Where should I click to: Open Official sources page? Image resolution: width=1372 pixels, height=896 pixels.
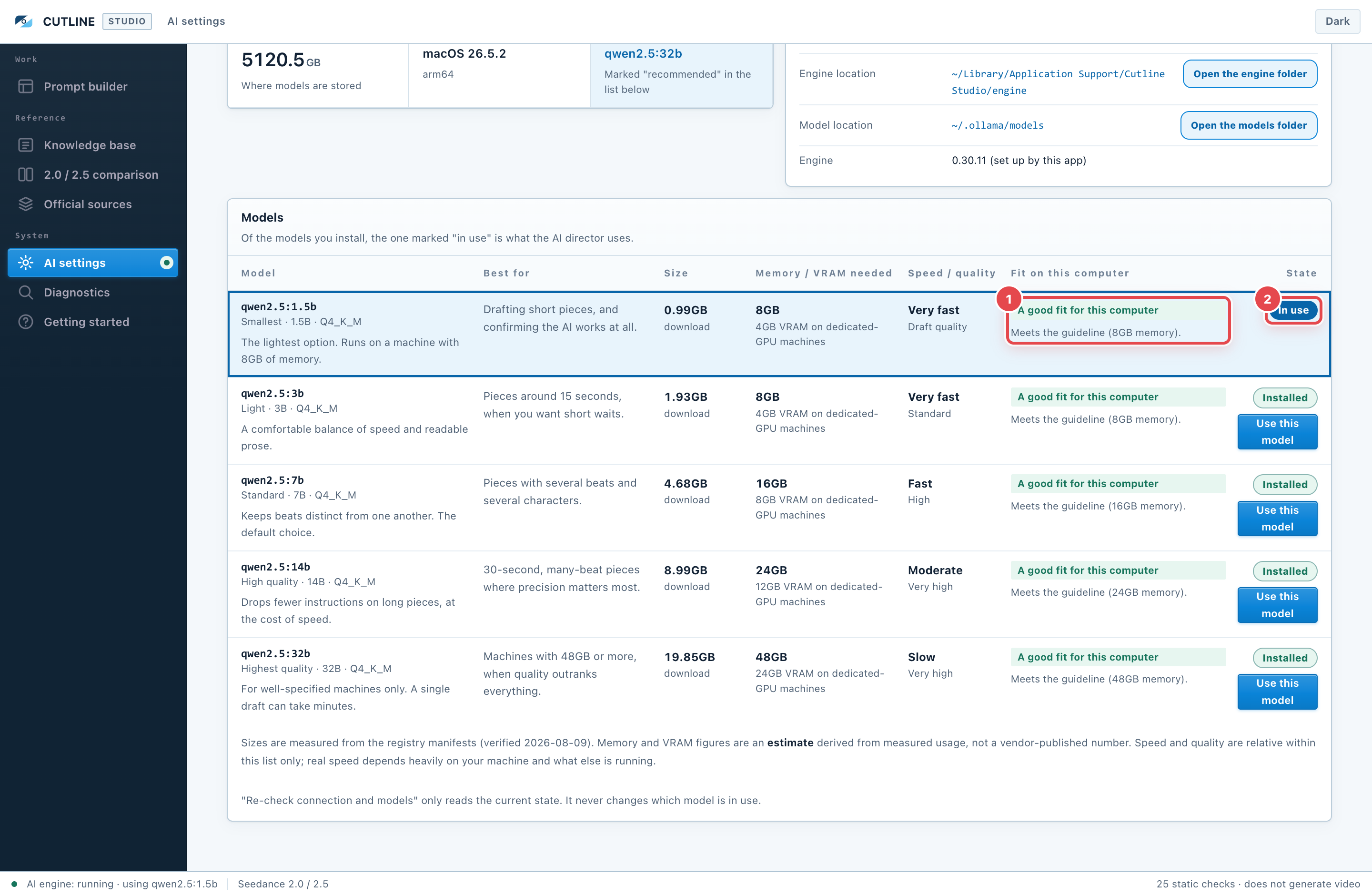coord(93,204)
